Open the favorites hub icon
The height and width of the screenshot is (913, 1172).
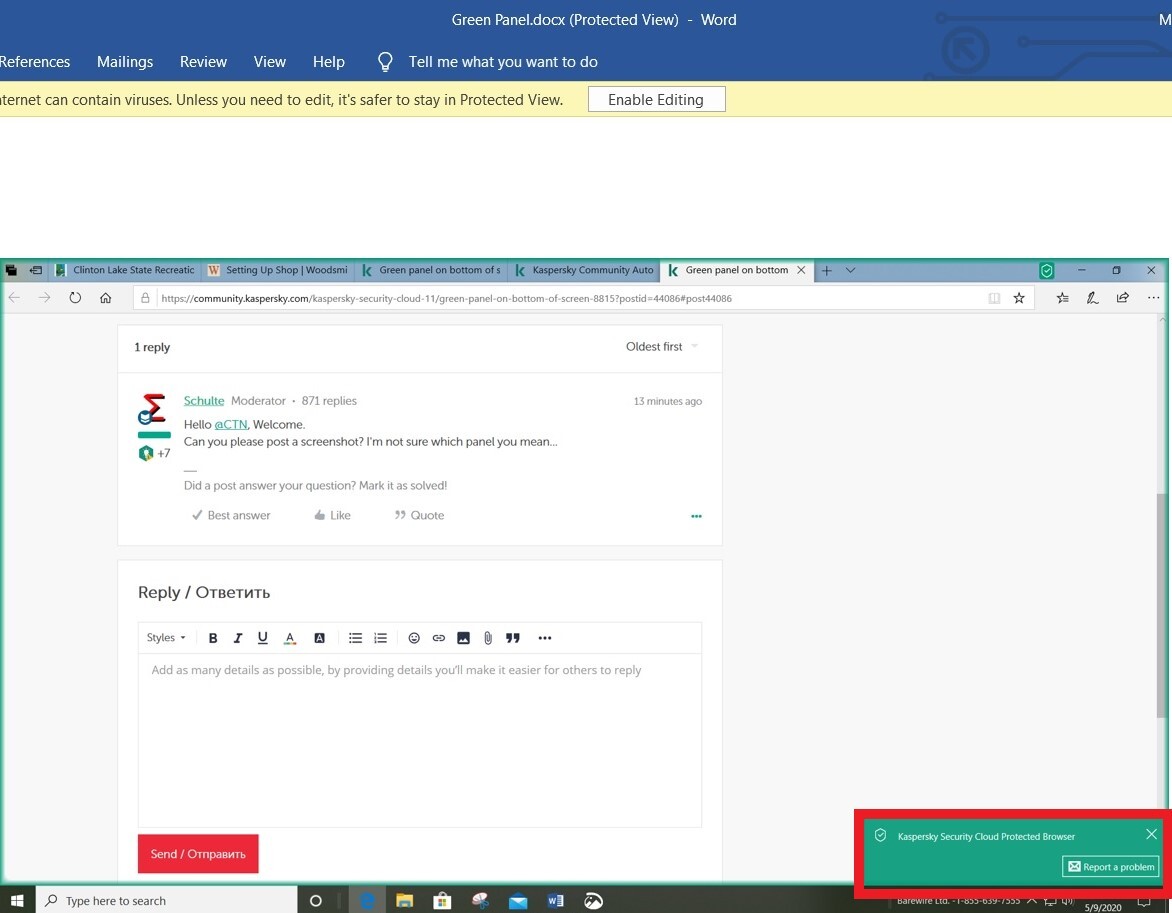click(x=1062, y=298)
